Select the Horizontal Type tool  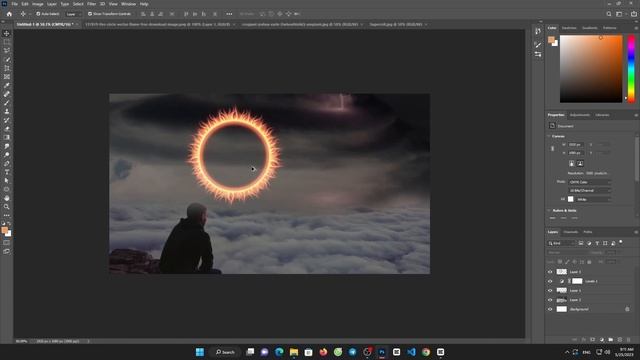click(x=7, y=172)
